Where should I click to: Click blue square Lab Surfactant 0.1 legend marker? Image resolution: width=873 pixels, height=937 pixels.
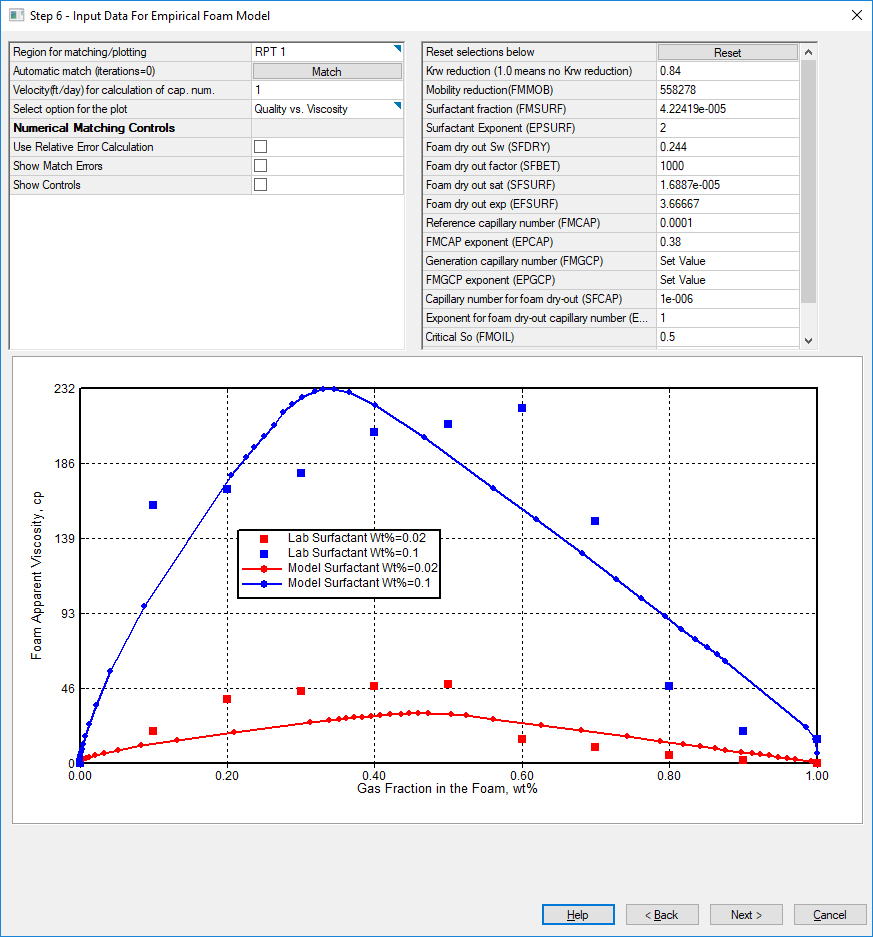click(x=263, y=553)
